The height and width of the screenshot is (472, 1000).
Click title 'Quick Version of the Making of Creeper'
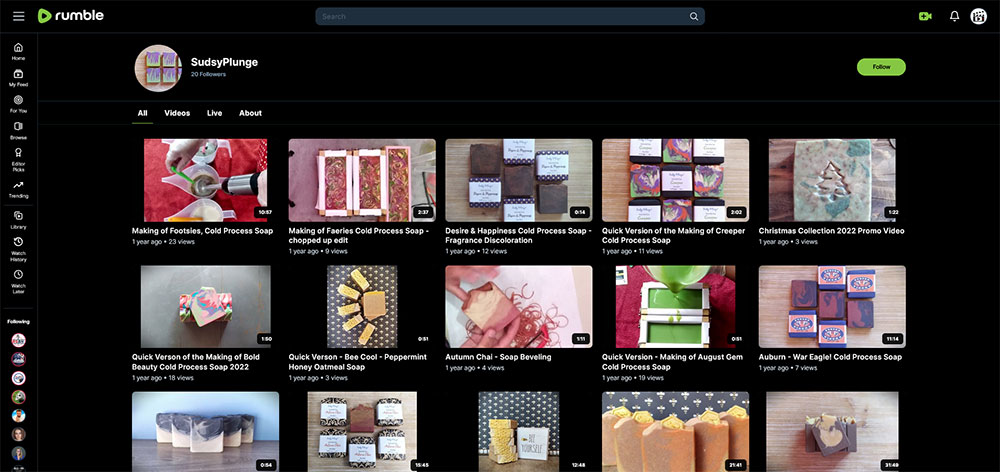(673, 235)
